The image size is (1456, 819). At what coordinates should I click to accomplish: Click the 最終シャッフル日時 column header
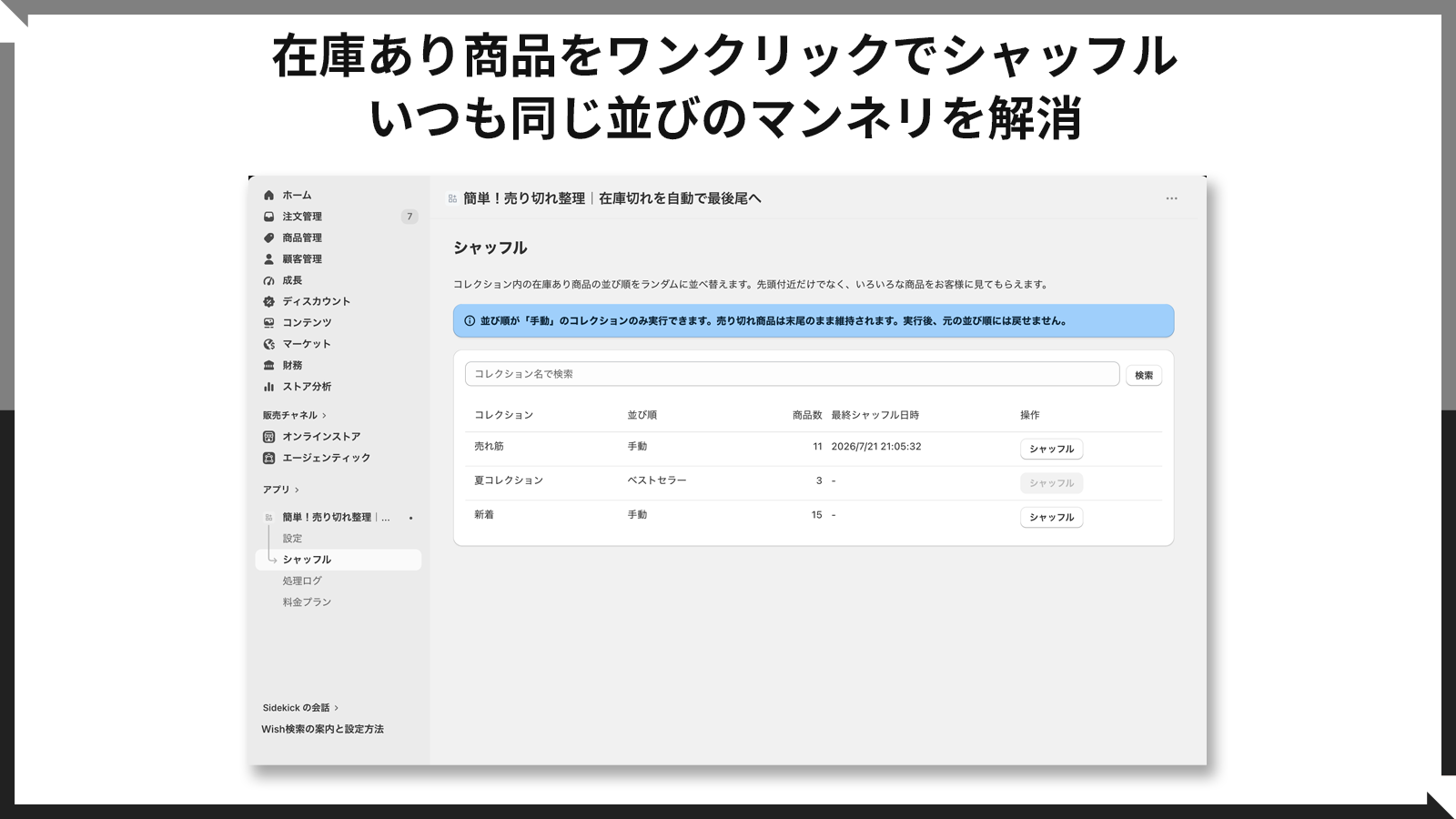[875, 415]
